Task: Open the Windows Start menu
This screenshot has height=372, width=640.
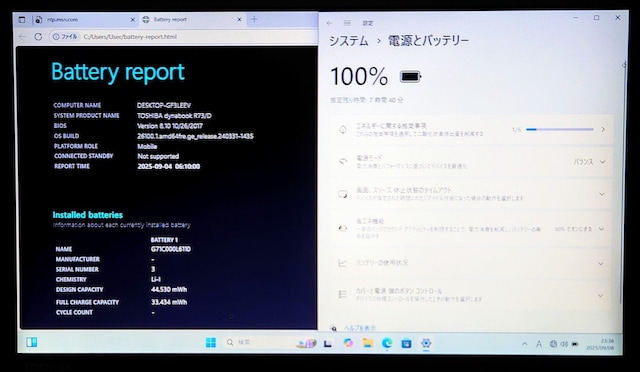Action: [x=211, y=343]
